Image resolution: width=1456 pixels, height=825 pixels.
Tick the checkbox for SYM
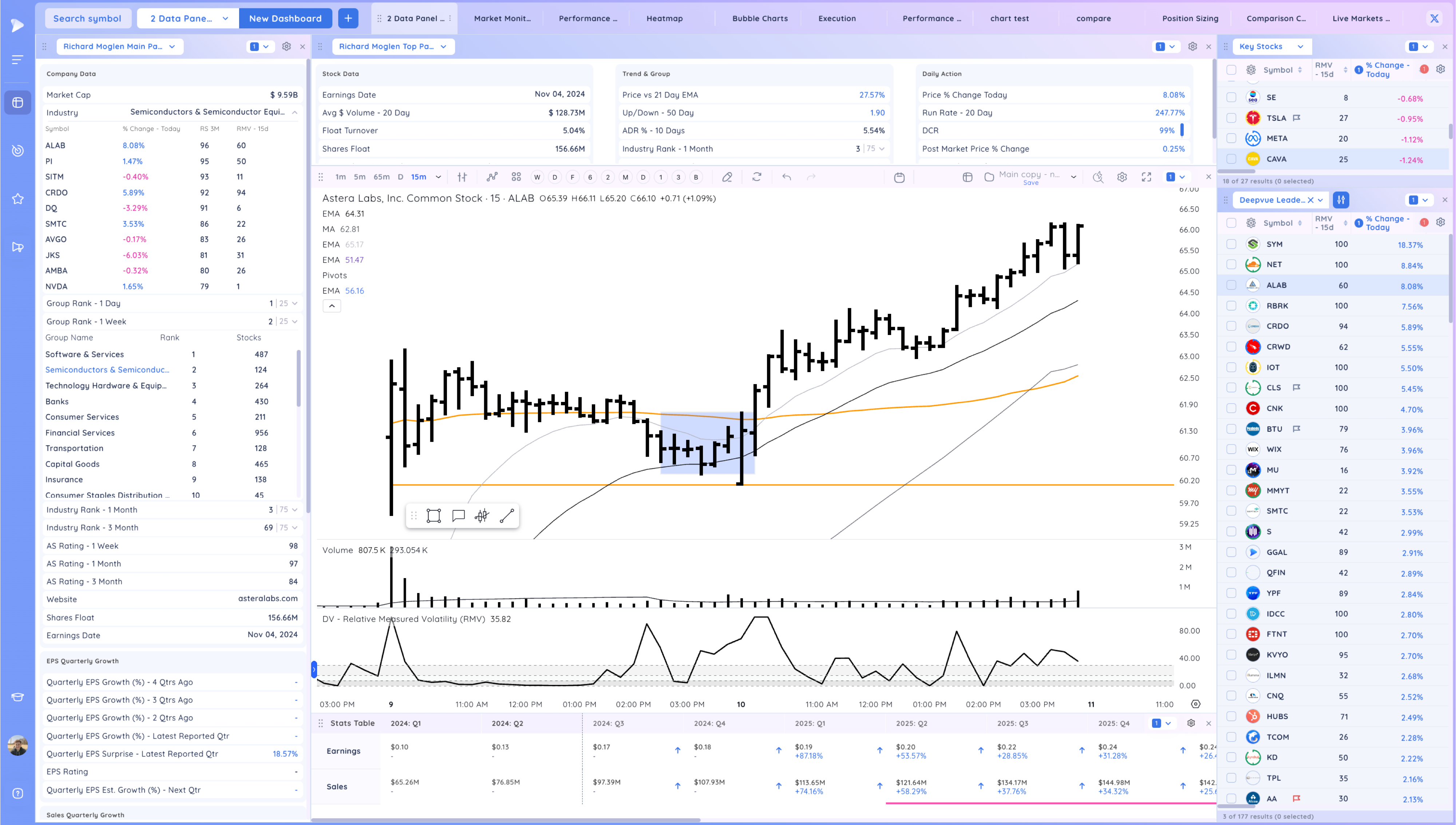(1231, 244)
